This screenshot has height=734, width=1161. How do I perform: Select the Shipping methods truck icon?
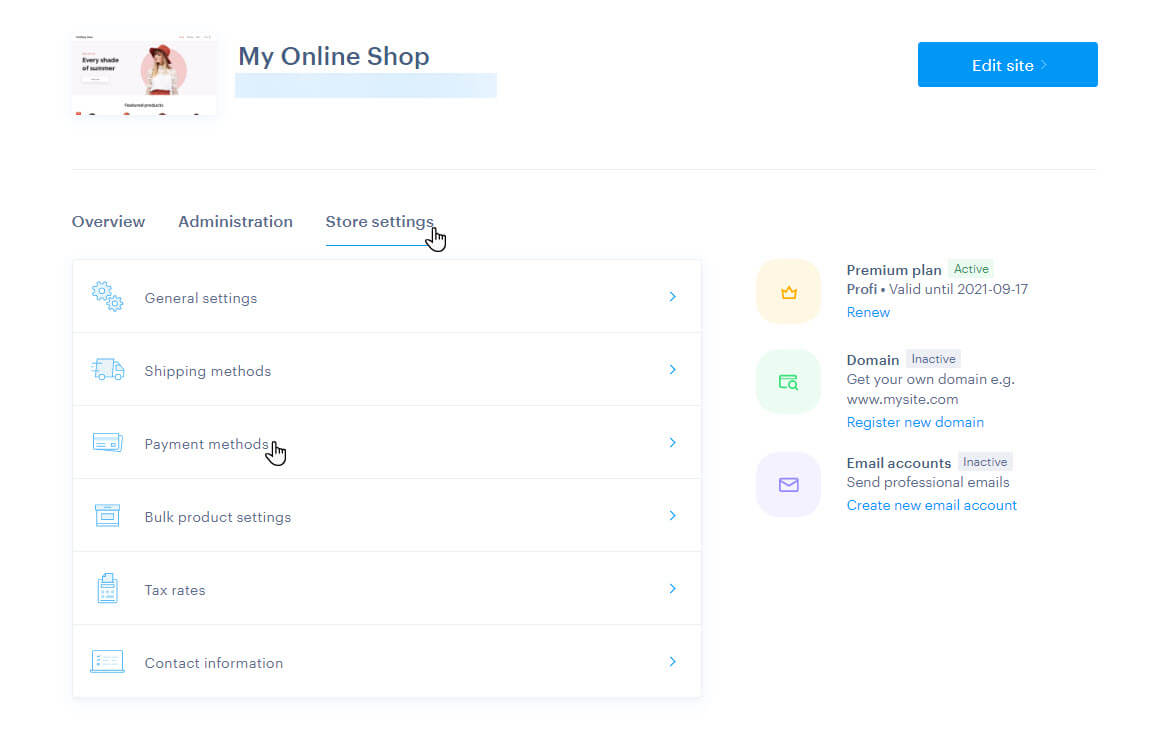click(x=107, y=369)
